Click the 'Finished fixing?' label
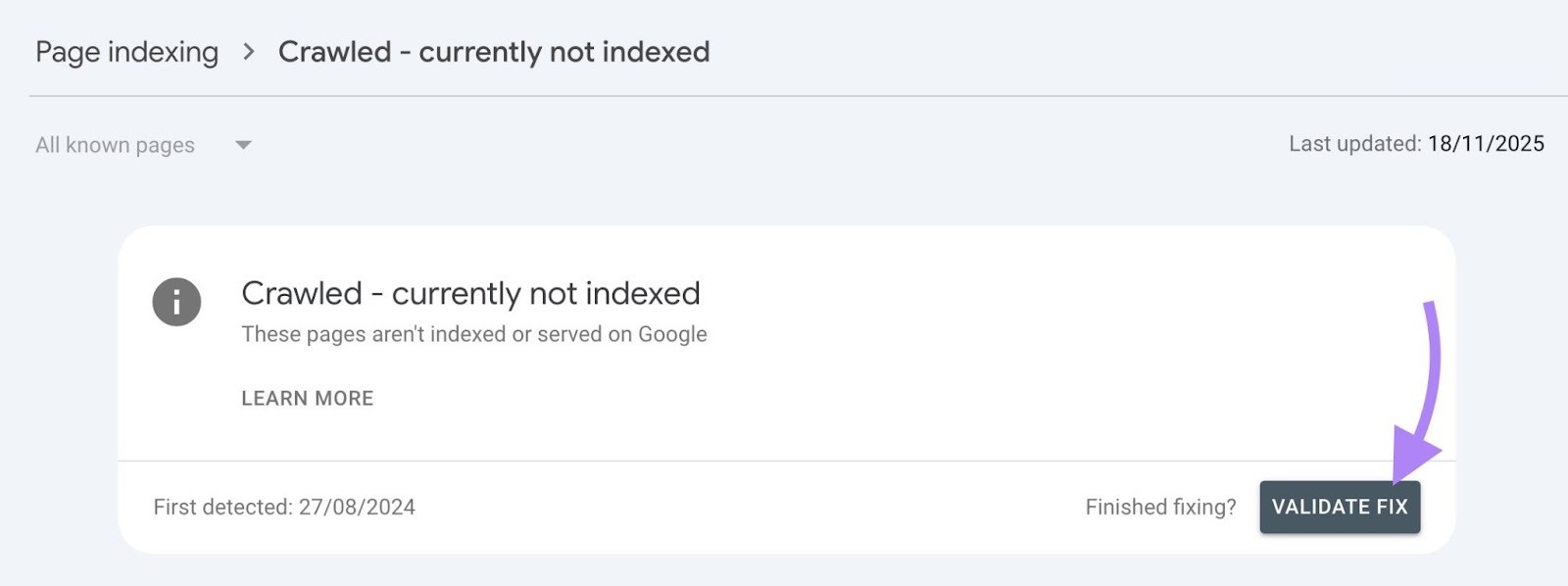Viewport: 1568px width, 586px height. 1160,507
